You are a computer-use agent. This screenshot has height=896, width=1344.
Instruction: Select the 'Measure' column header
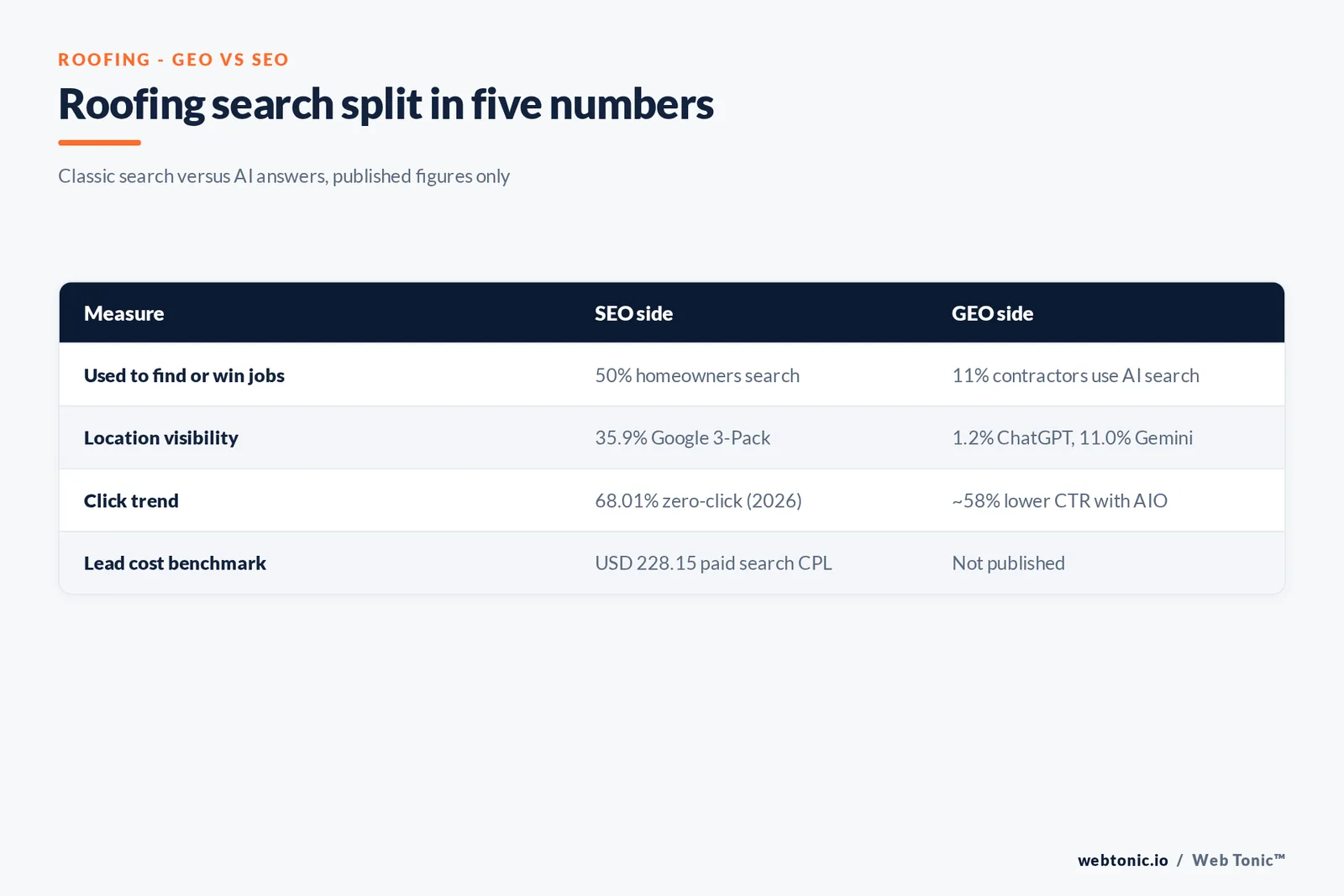click(123, 313)
